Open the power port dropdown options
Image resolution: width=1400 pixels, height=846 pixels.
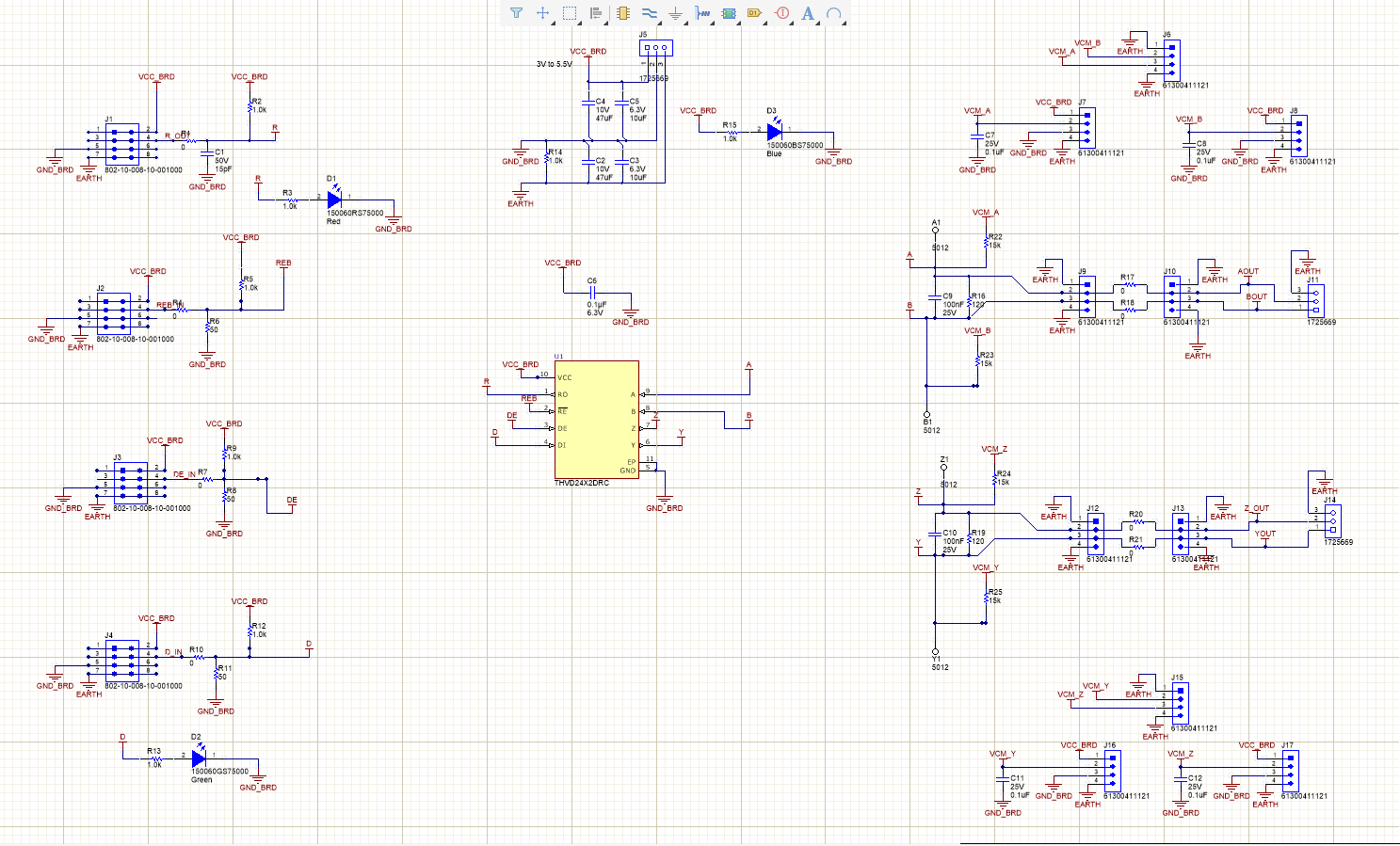point(684,24)
